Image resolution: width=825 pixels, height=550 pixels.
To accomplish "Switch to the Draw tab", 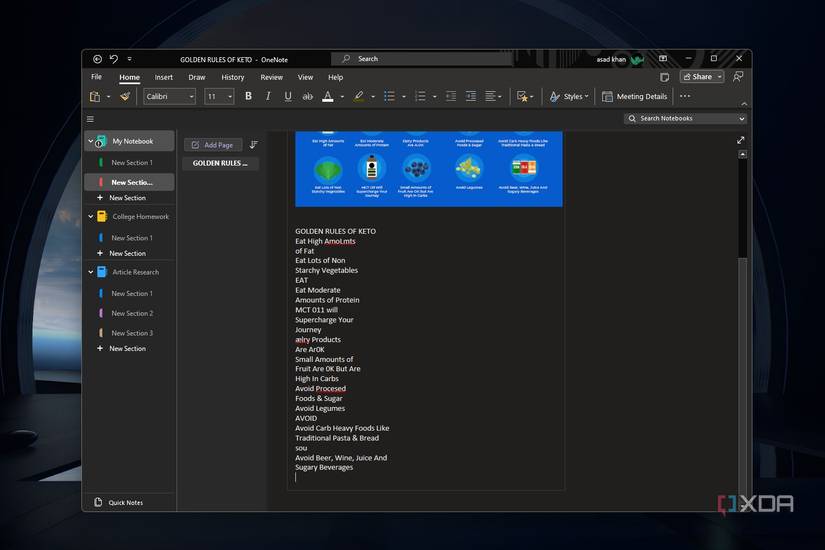I will pos(197,77).
